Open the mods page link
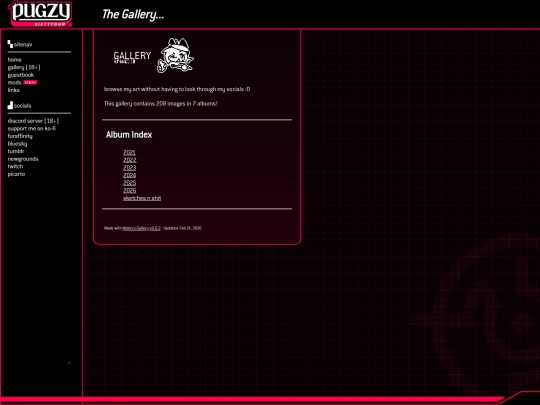This screenshot has width=540, height=405. coord(14,82)
